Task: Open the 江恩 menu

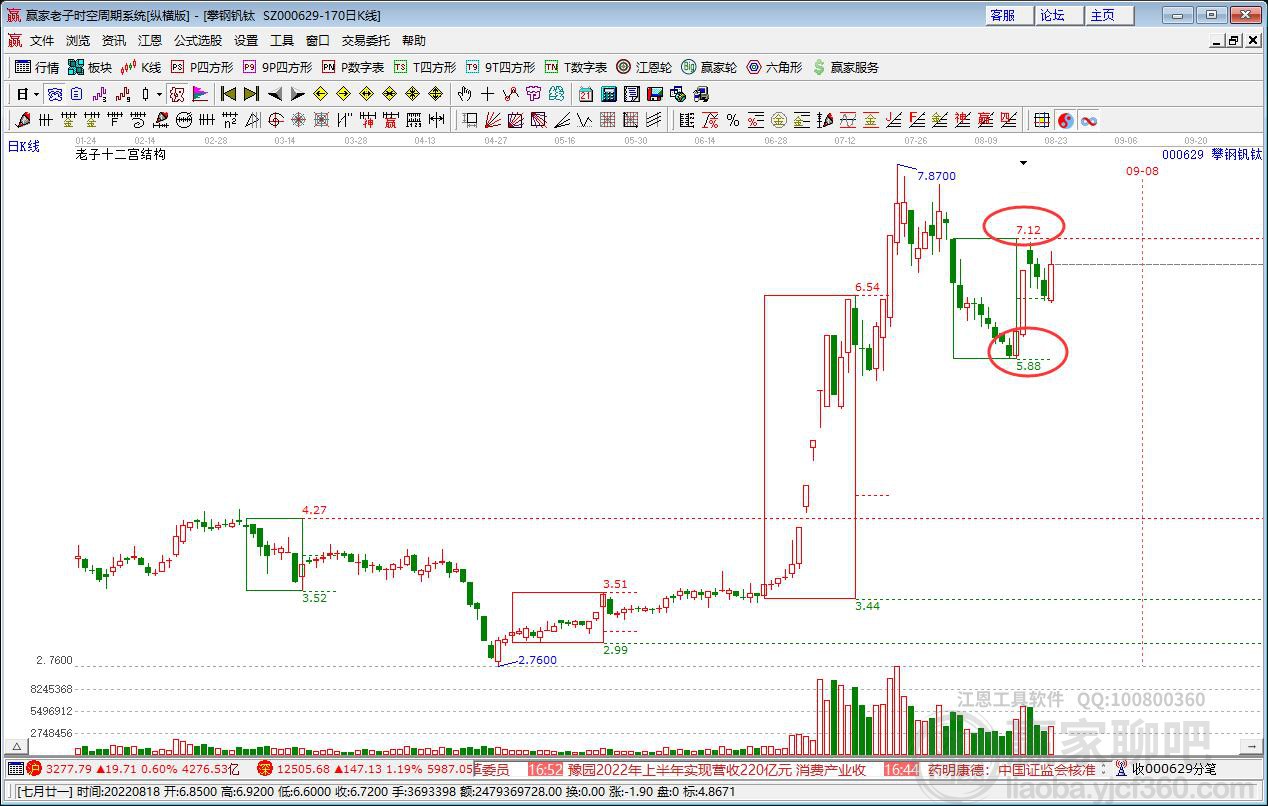Action: point(150,41)
